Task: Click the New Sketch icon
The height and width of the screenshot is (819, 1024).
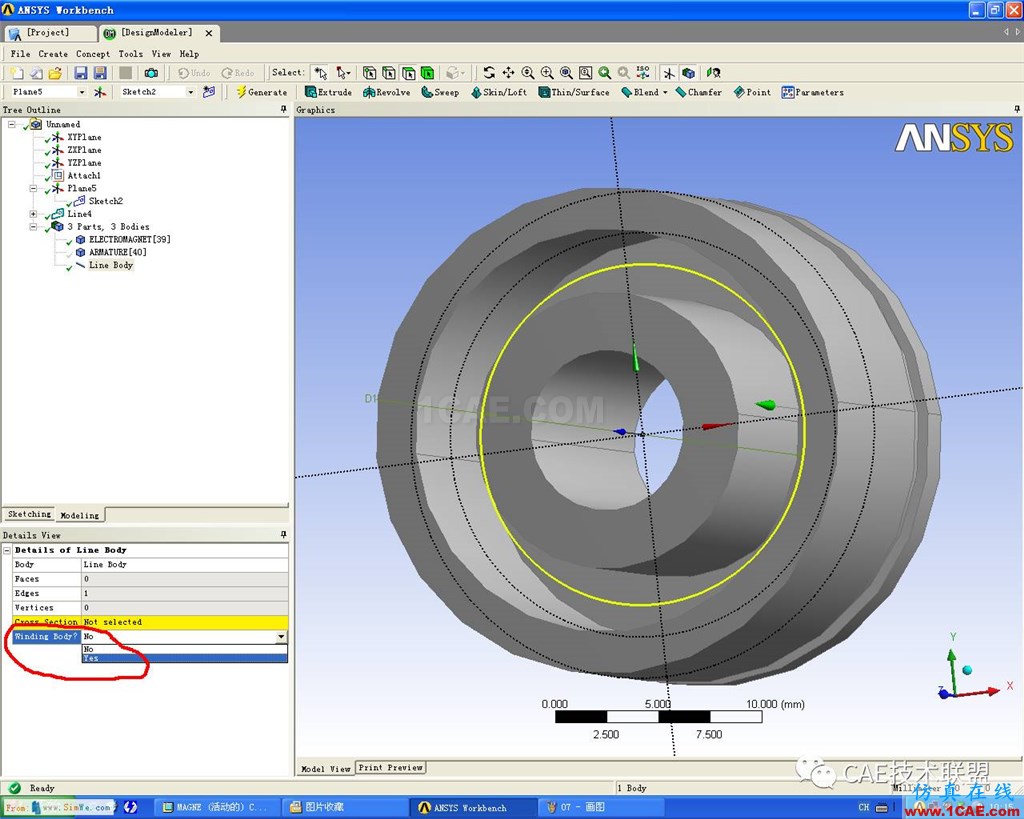Action: click(209, 92)
